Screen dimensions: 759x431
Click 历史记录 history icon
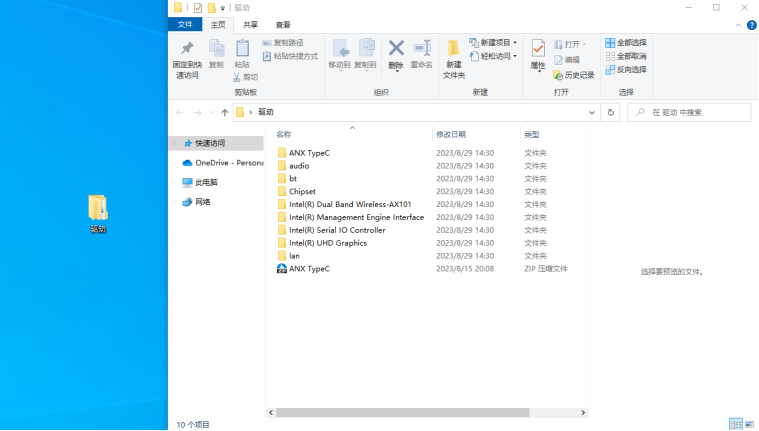tap(558, 75)
